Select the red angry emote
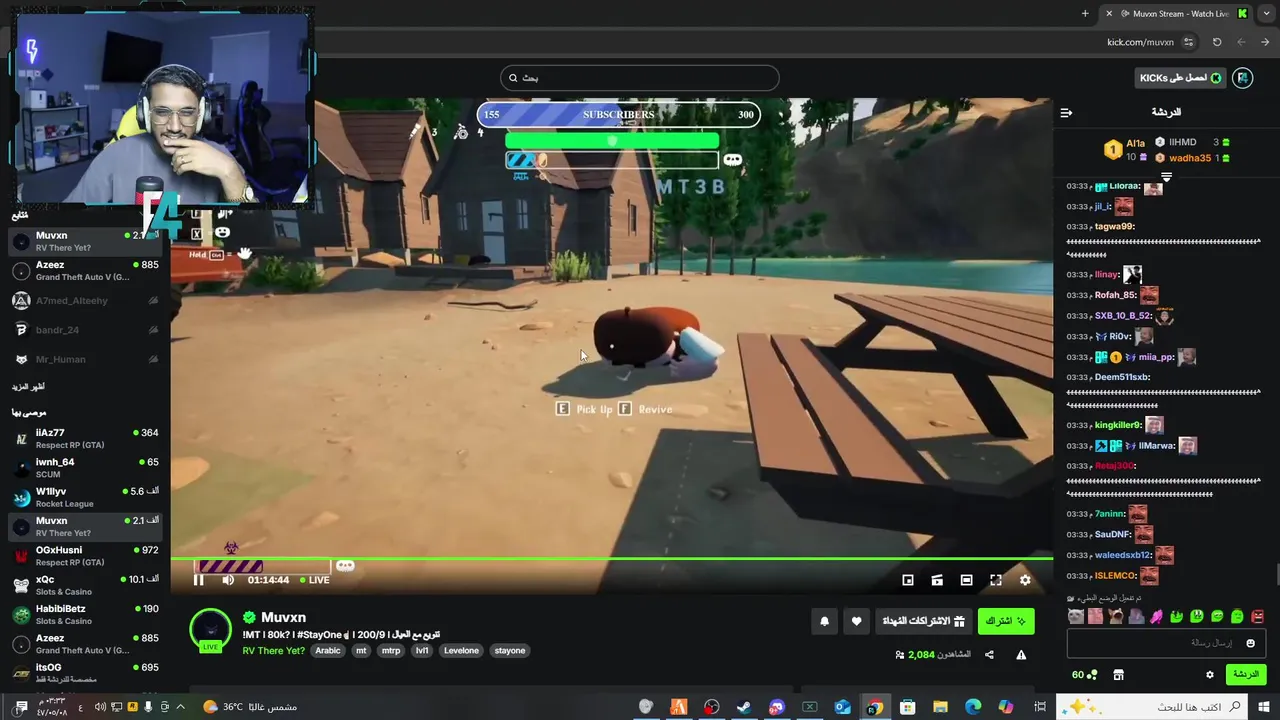 click(1258, 617)
